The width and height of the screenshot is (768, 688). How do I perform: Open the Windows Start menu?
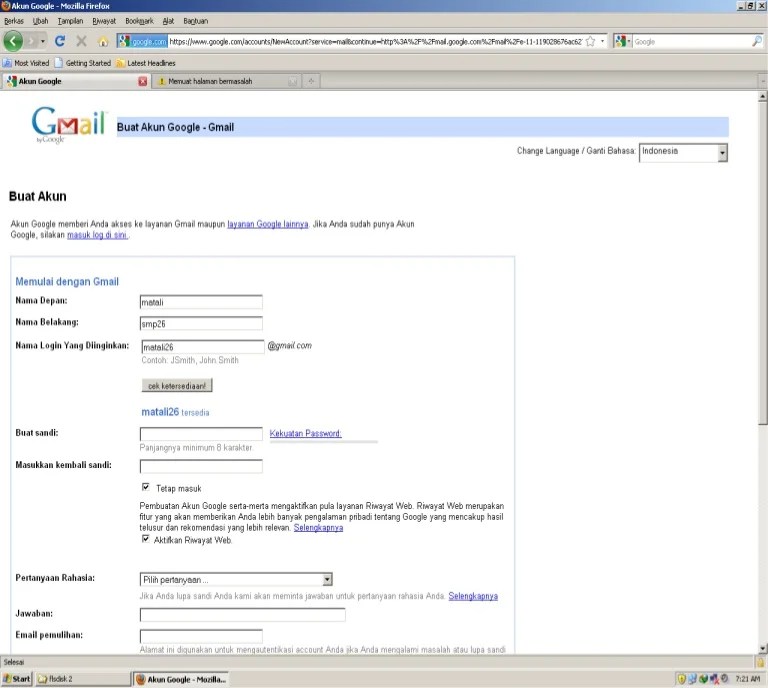click(17, 679)
